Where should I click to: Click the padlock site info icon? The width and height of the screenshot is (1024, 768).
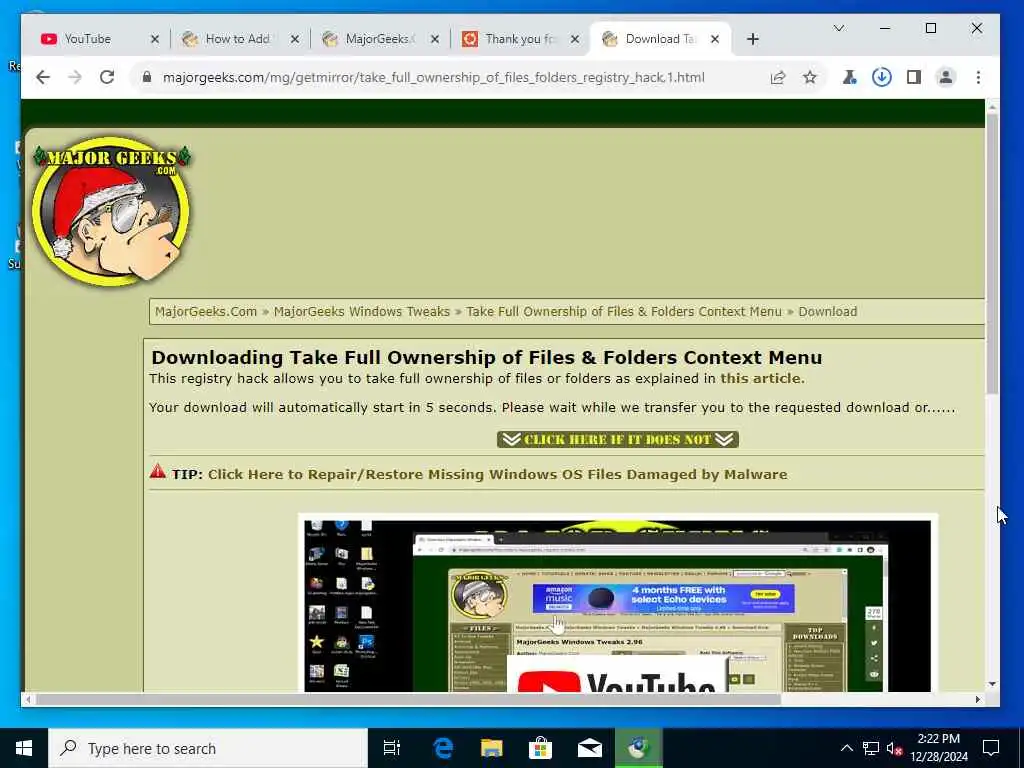[x=147, y=77]
